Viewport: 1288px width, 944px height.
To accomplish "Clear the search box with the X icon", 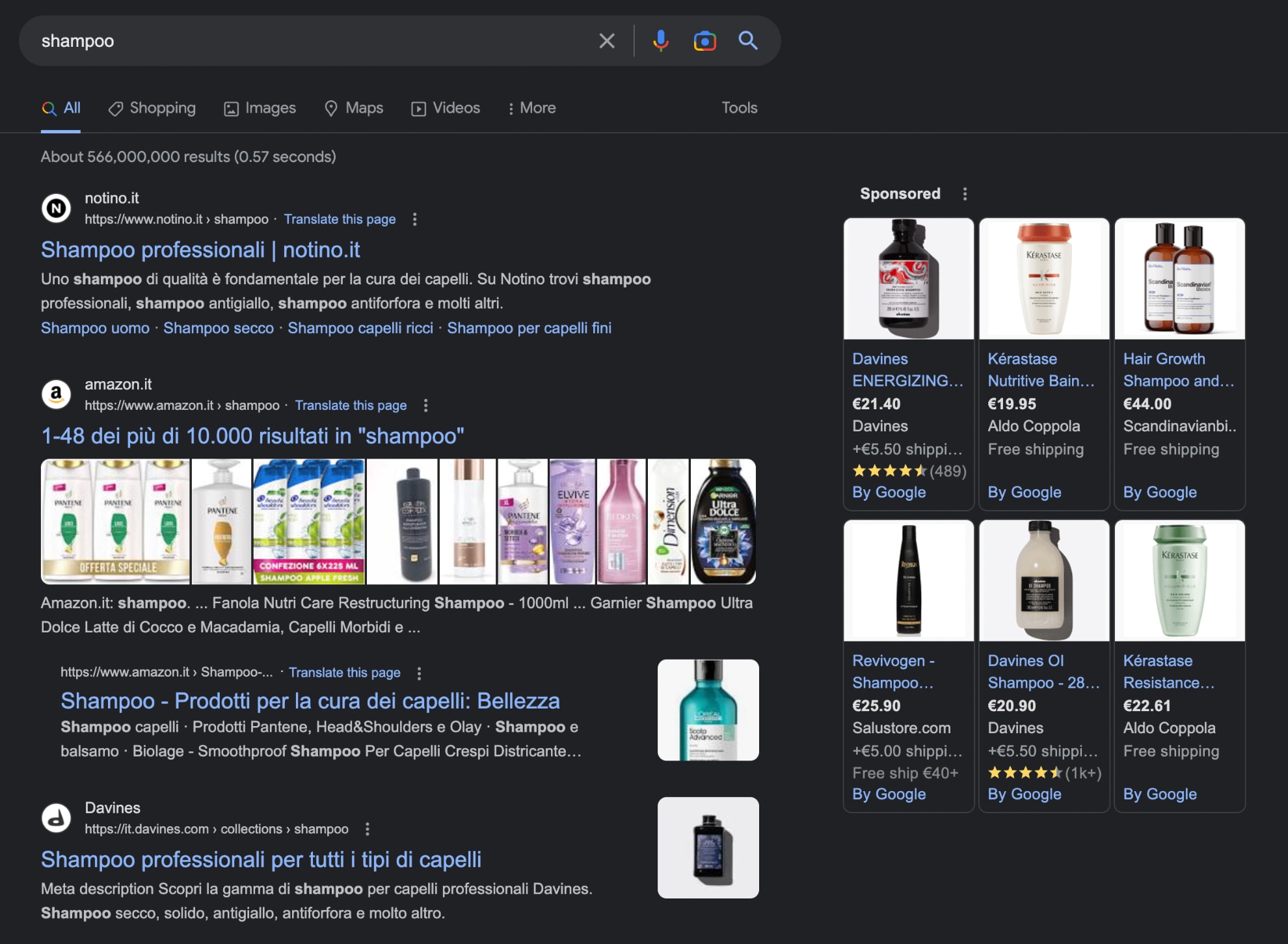I will [x=606, y=41].
